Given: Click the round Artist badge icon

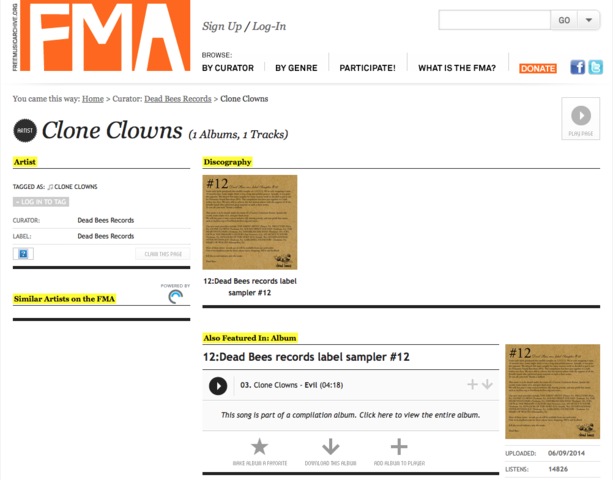Looking at the screenshot, I should pyautogui.click(x=25, y=131).
